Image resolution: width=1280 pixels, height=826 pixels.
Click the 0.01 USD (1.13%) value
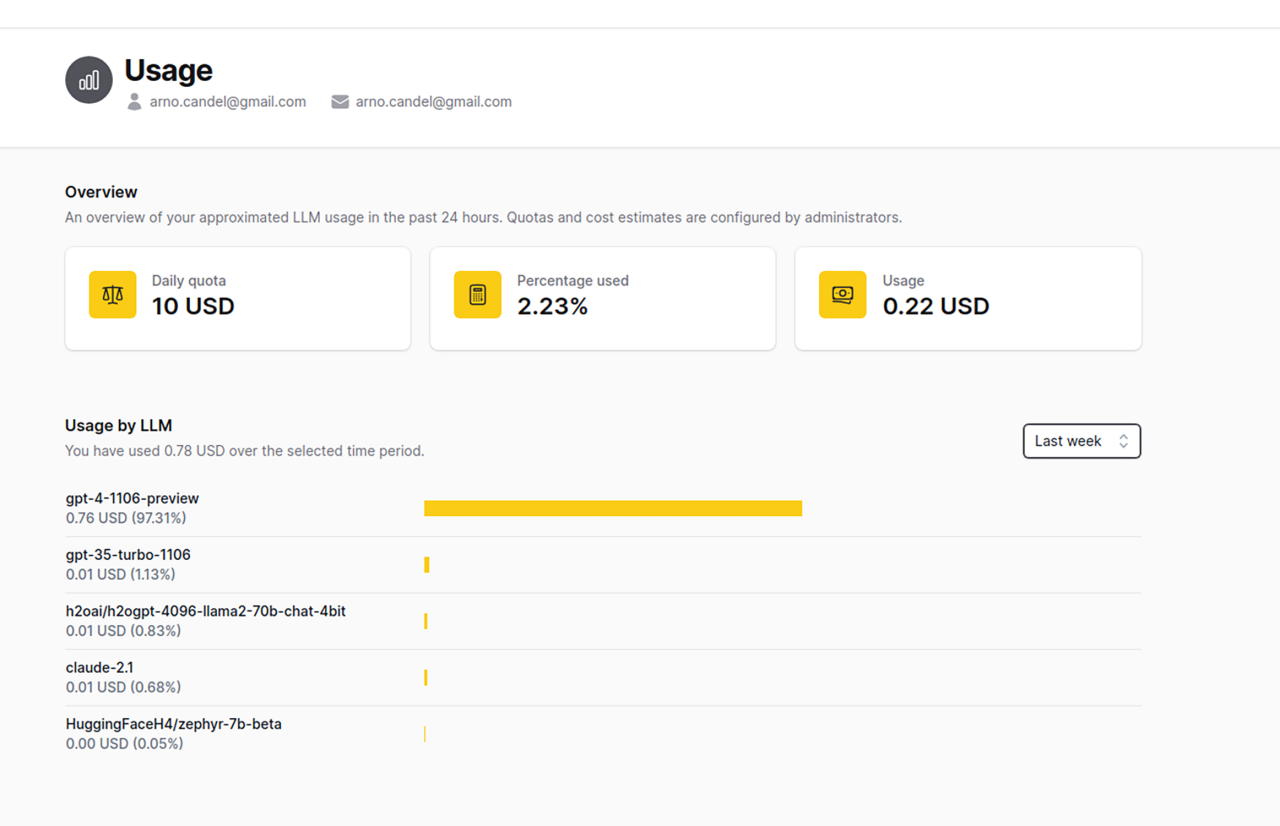121,574
